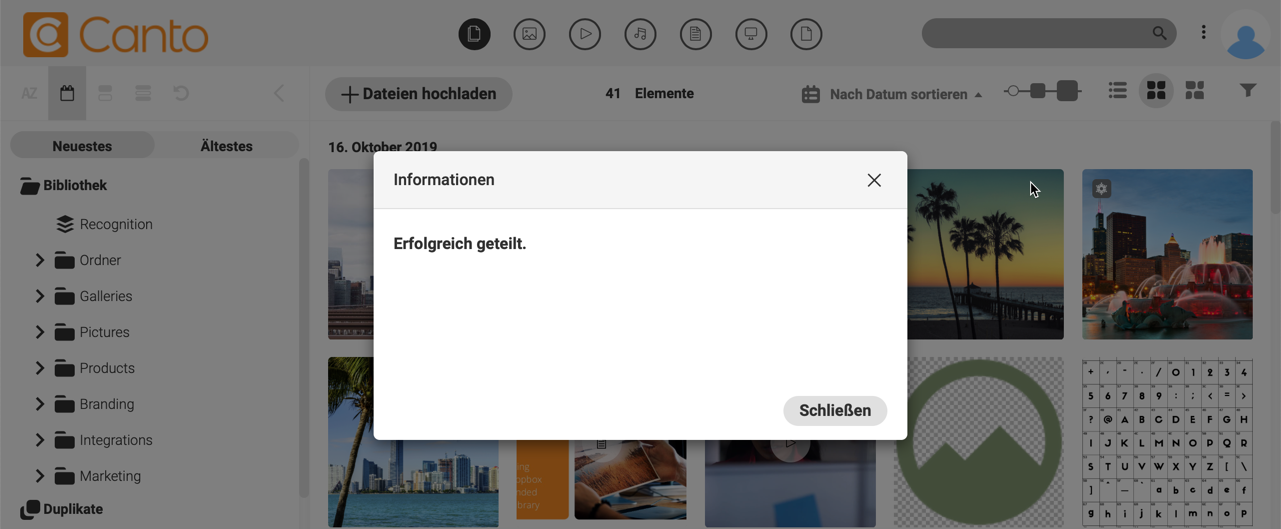Open the font character map thumbnail
Screen dimensions: 1281x529
(1167, 442)
